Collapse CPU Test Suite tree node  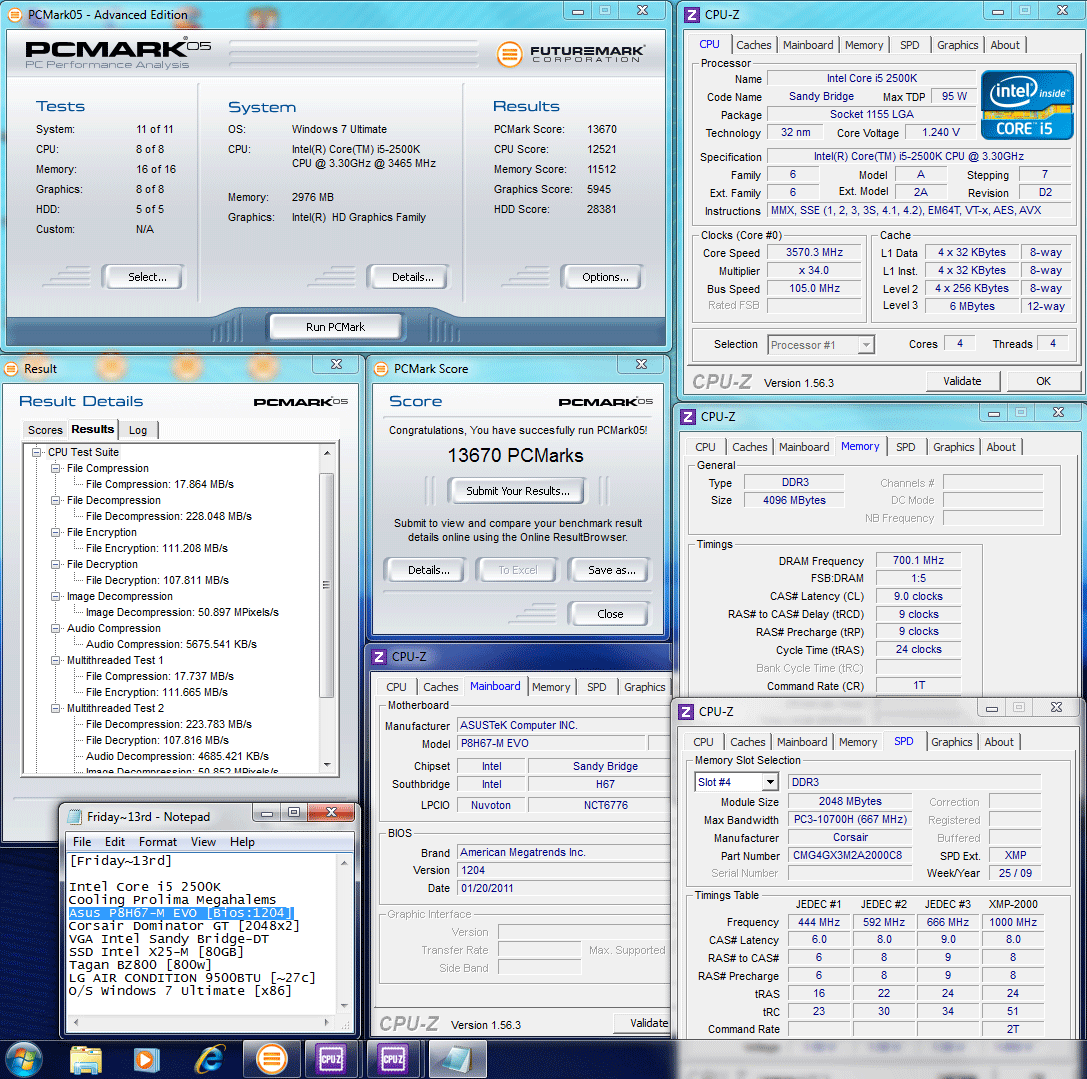[x=36, y=452]
